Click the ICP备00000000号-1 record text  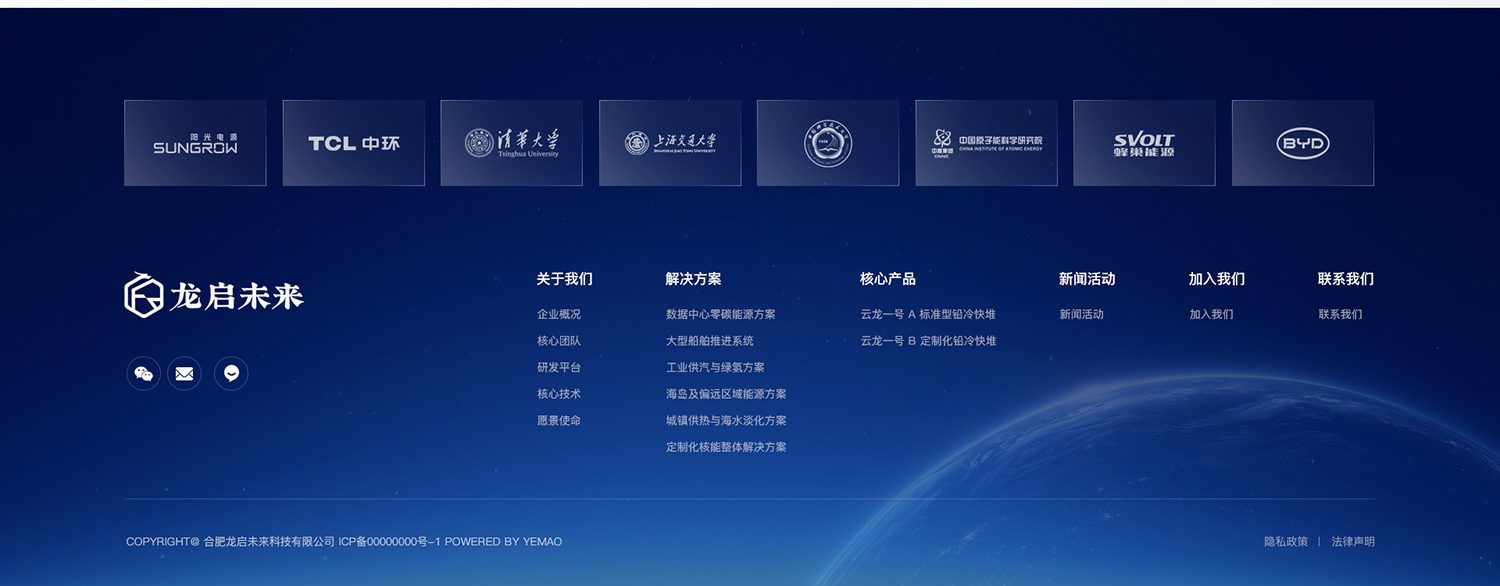coord(390,542)
